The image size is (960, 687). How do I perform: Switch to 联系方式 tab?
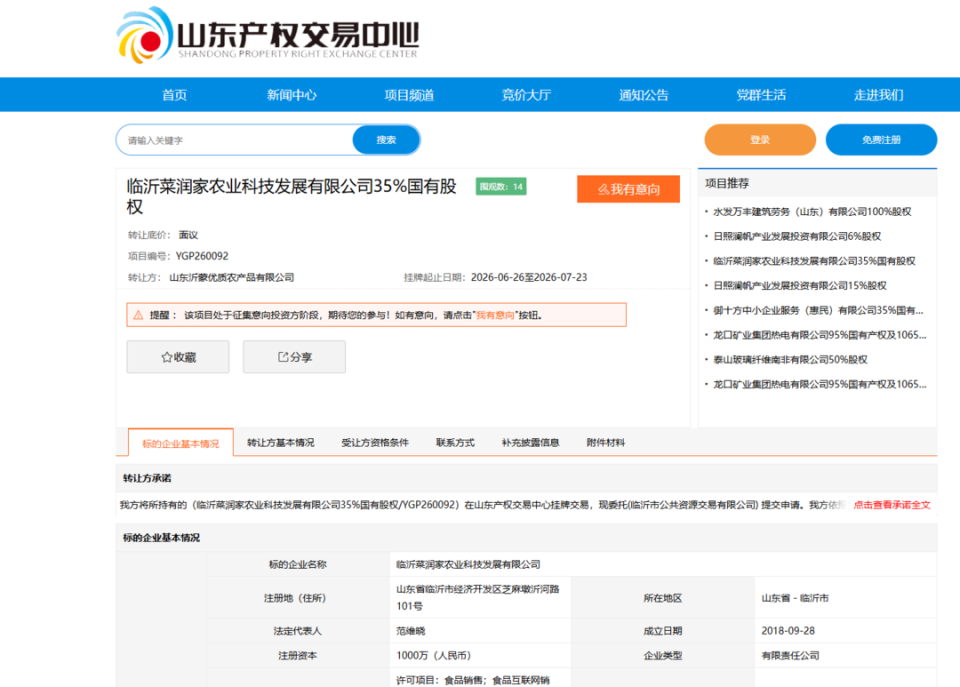455,442
